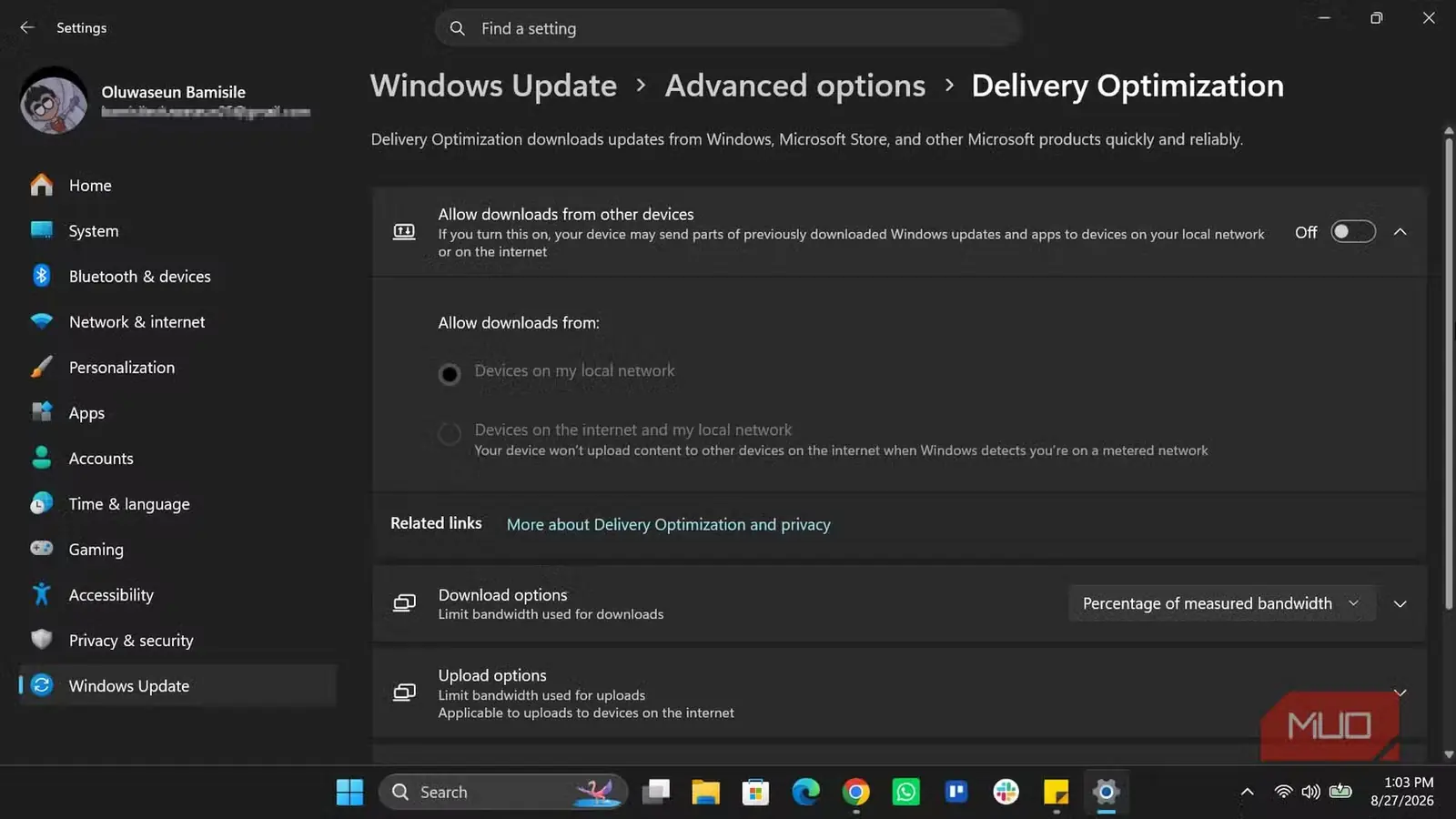
Task: Open Slack from the taskbar
Action: pyautogui.click(x=1006, y=792)
